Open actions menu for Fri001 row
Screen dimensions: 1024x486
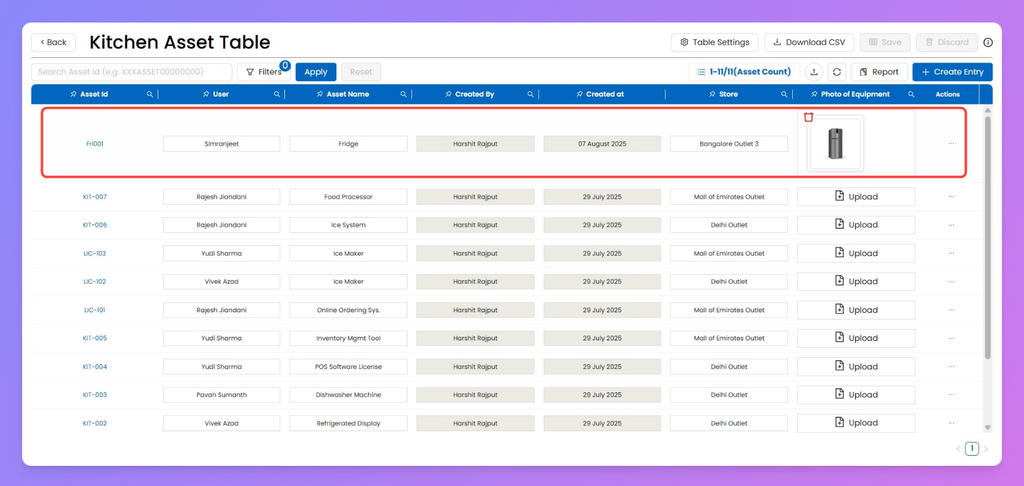[x=951, y=144]
